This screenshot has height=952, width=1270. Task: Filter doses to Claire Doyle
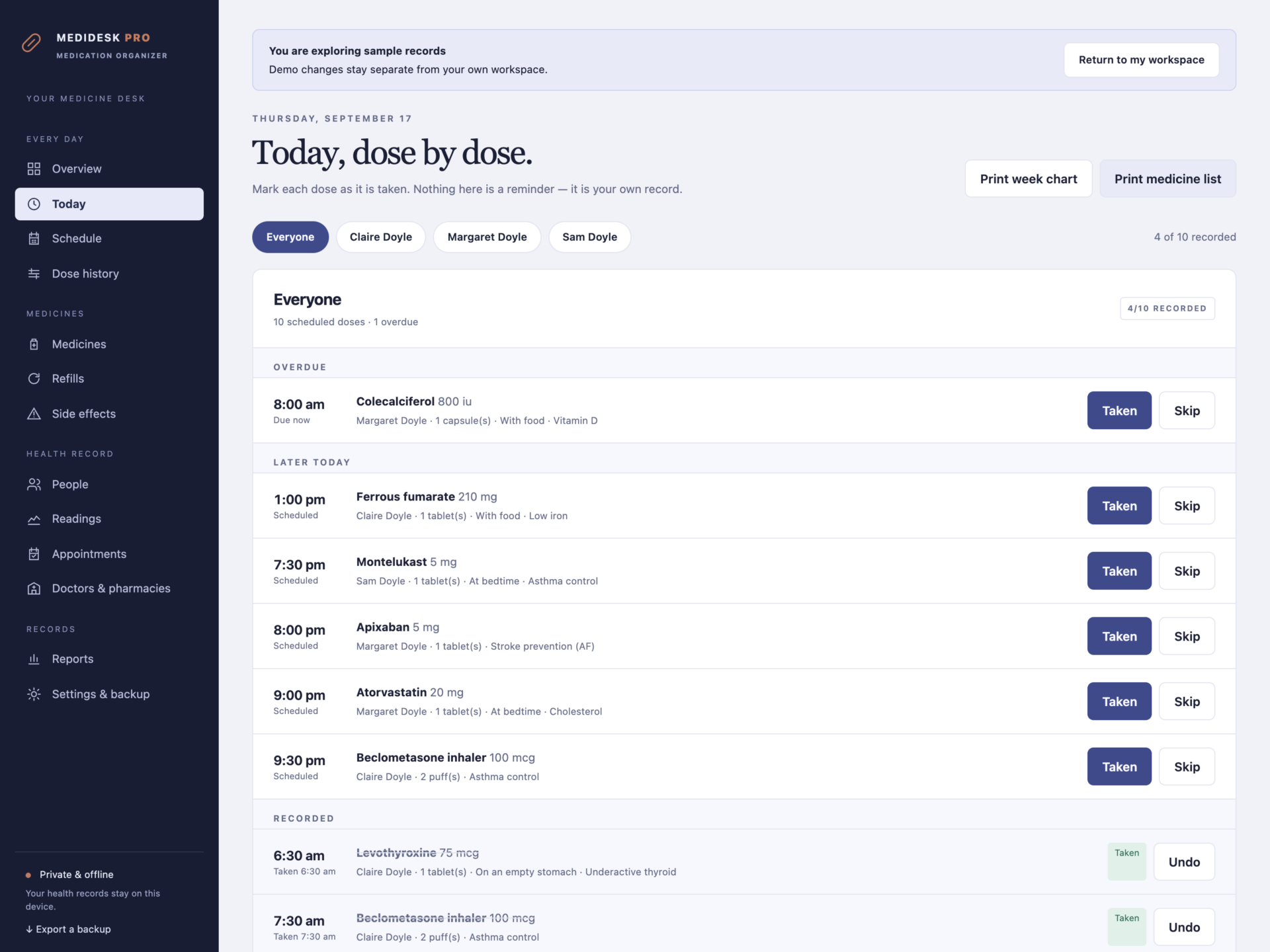click(x=381, y=237)
